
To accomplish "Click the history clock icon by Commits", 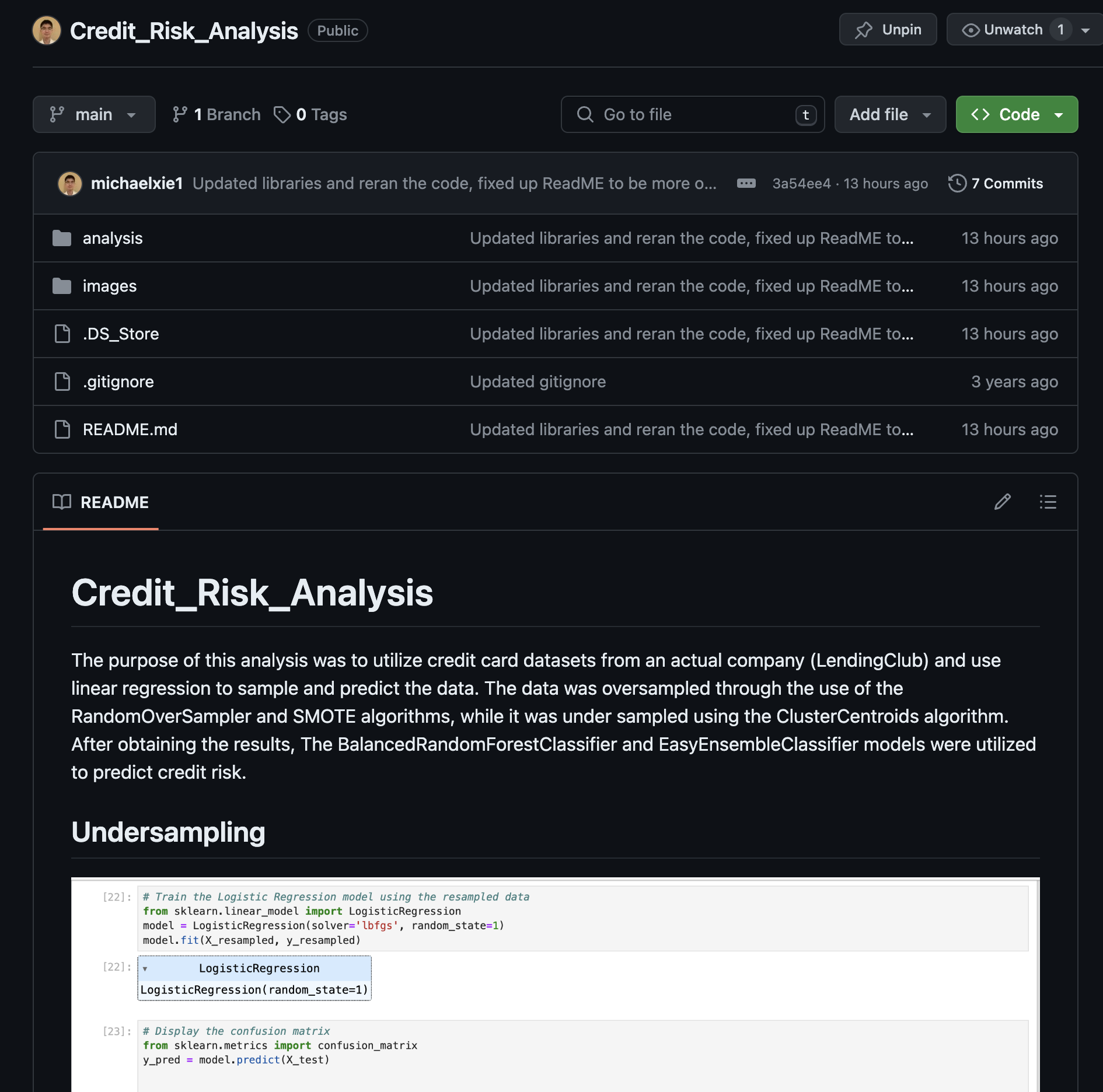I will [957, 184].
